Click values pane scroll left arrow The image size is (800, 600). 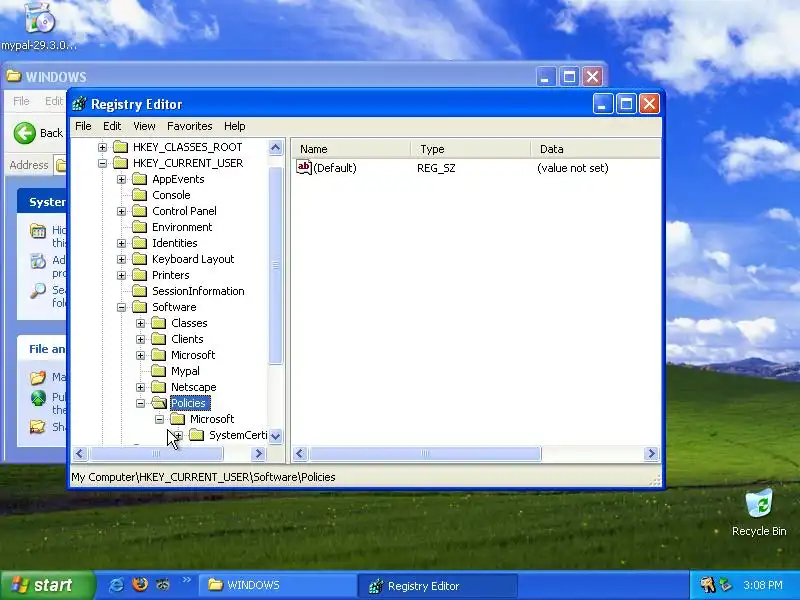click(x=300, y=453)
